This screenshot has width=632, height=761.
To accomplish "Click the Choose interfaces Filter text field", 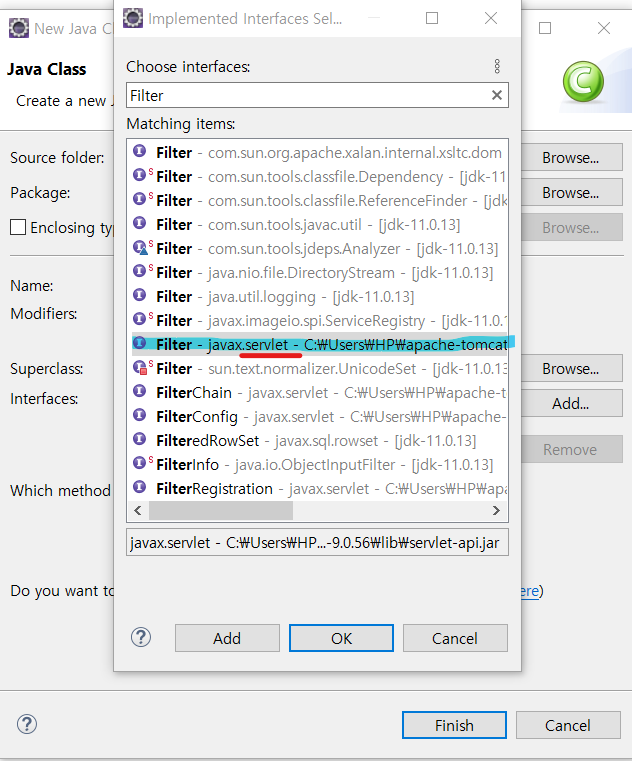I will click(x=317, y=95).
